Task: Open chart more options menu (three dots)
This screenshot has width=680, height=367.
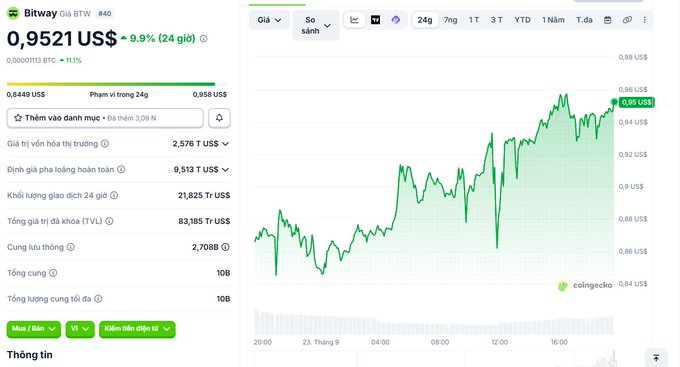Action: coord(644,20)
